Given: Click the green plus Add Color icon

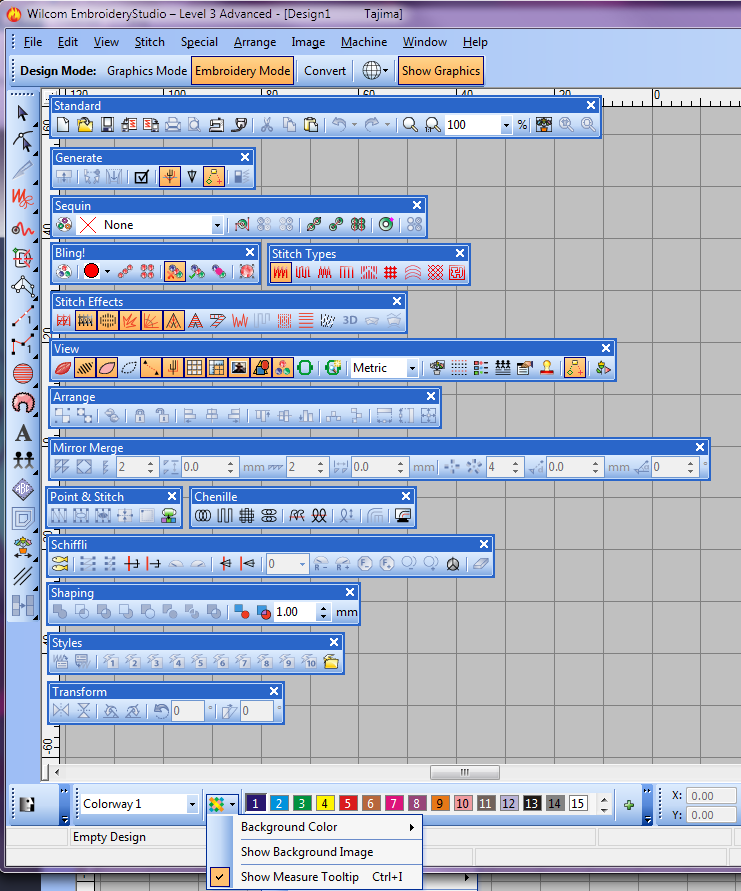Looking at the screenshot, I should (629, 805).
